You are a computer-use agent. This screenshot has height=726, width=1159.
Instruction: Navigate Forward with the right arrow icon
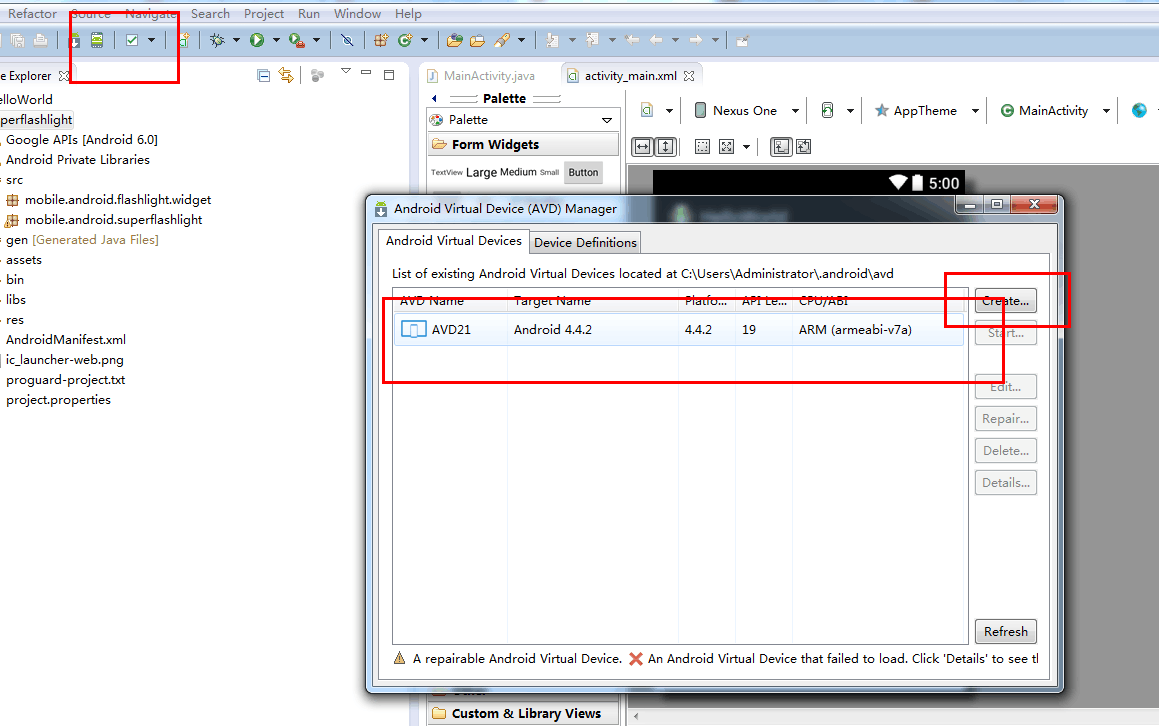(x=696, y=40)
